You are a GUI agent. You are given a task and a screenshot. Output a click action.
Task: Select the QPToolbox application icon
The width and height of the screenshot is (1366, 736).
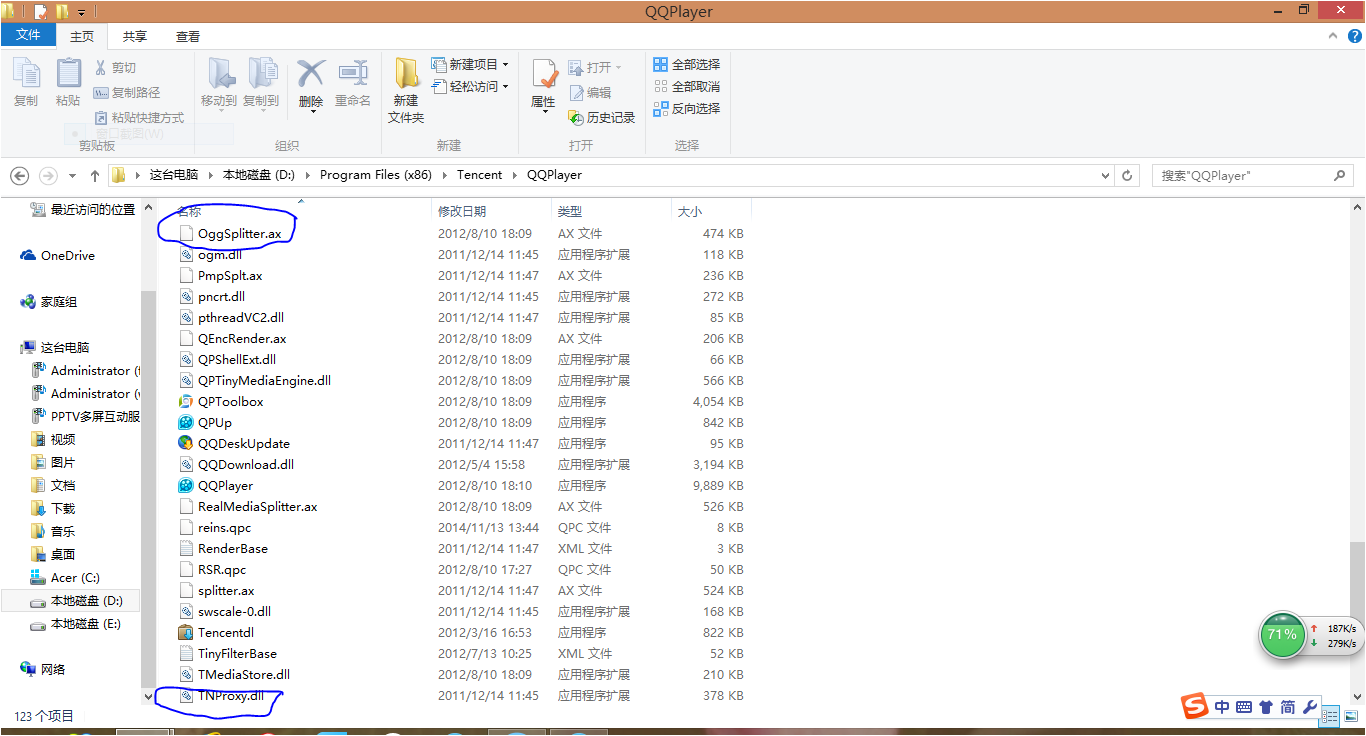tap(185, 401)
